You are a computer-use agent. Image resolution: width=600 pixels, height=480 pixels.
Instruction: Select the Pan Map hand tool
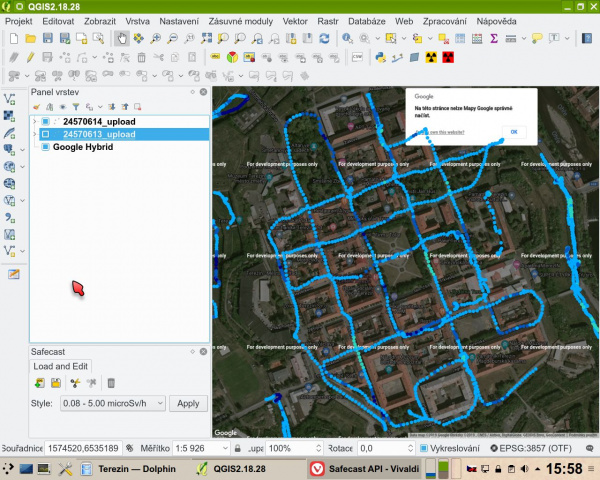[x=122, y=38]
